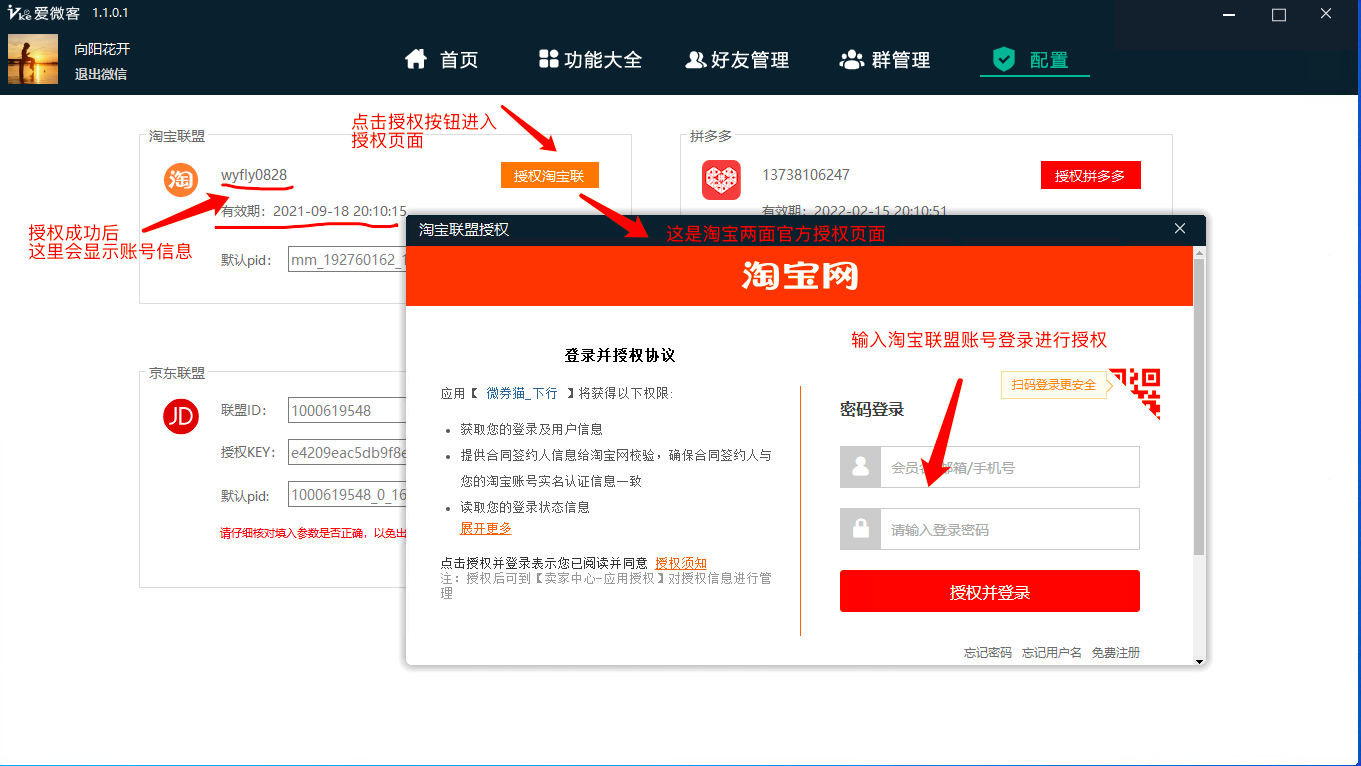The height and width of the screenshot is (766, 1361).
Task: Click the red JD logo icon
Action: point(181,417)
